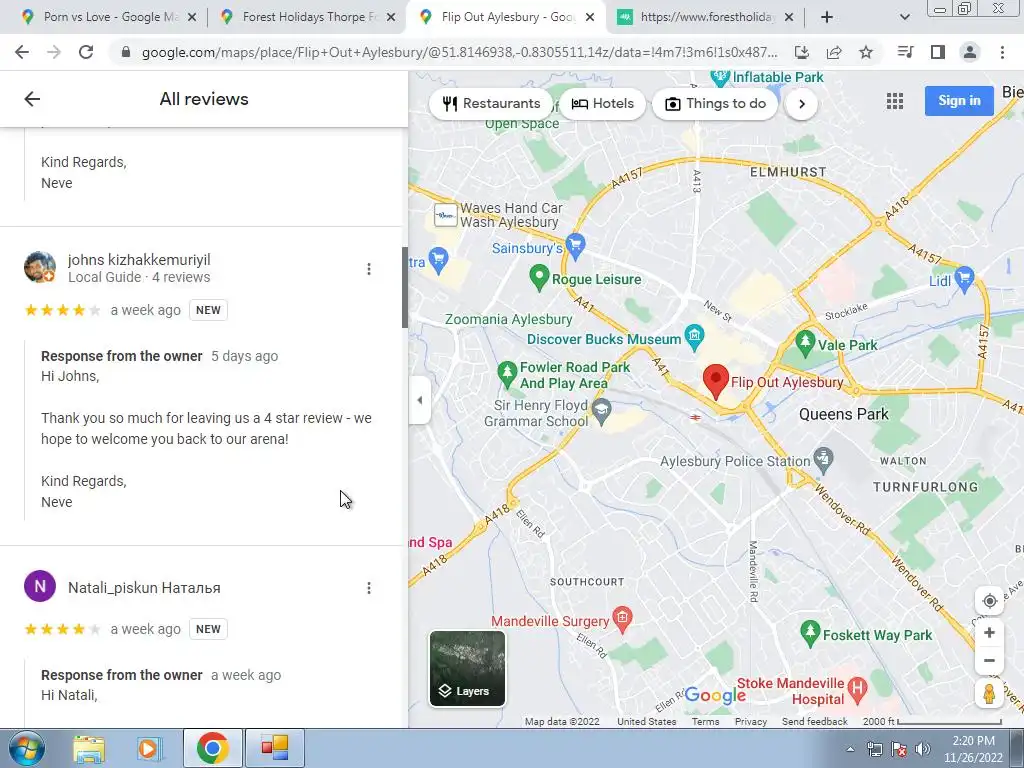The image size is (1024, 768).
Task: Click the address bar URL
Action: tap(459, 52)
